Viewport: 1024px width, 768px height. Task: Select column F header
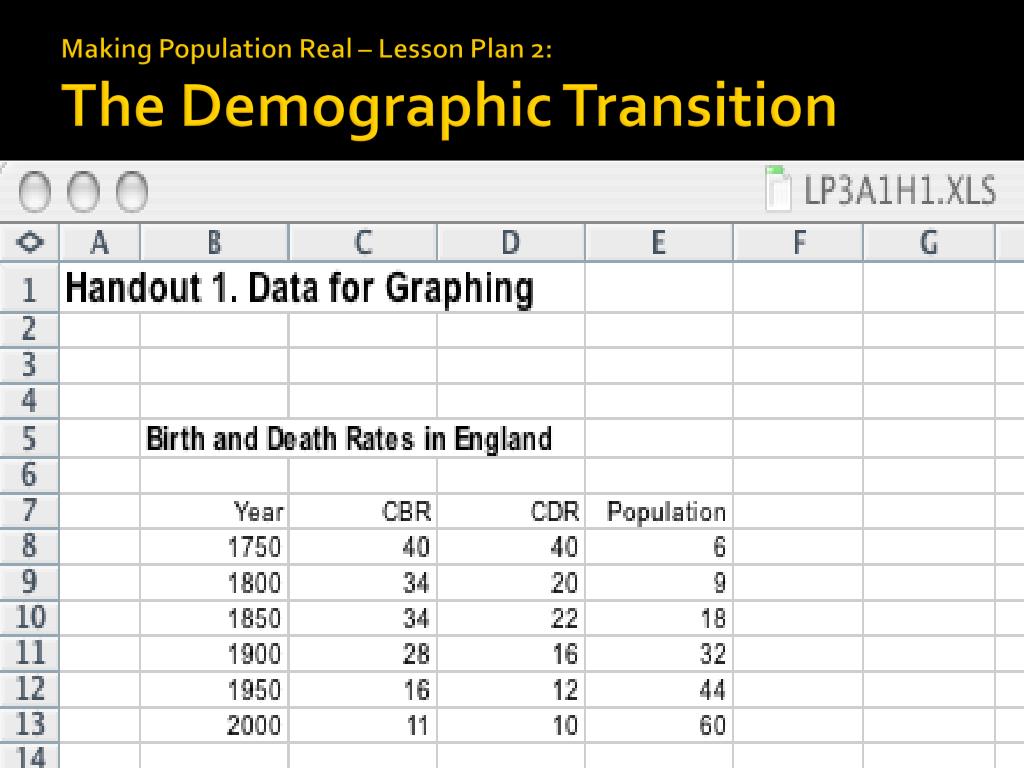click(798, 242)
